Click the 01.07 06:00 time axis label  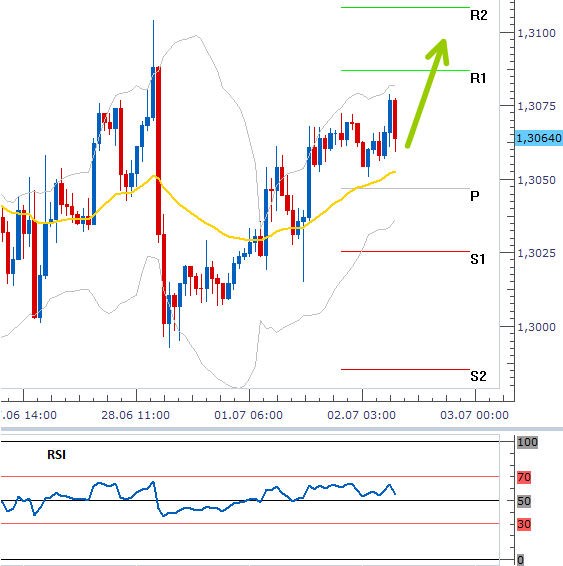coord(248,415)
